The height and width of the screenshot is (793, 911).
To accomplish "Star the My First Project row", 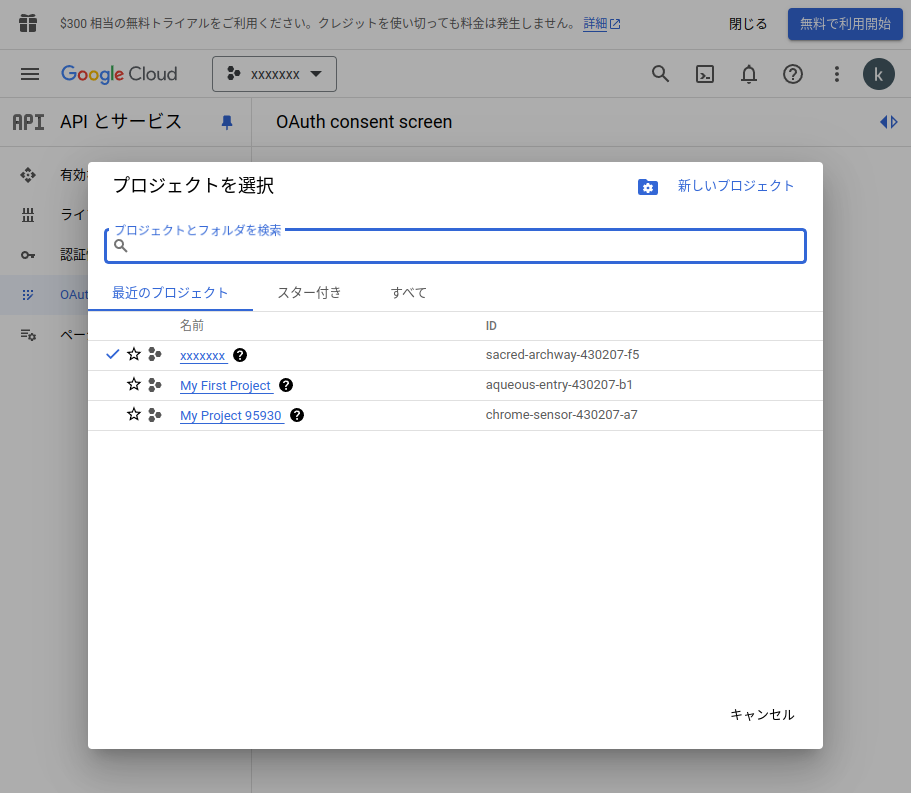I will pos(134,385).
